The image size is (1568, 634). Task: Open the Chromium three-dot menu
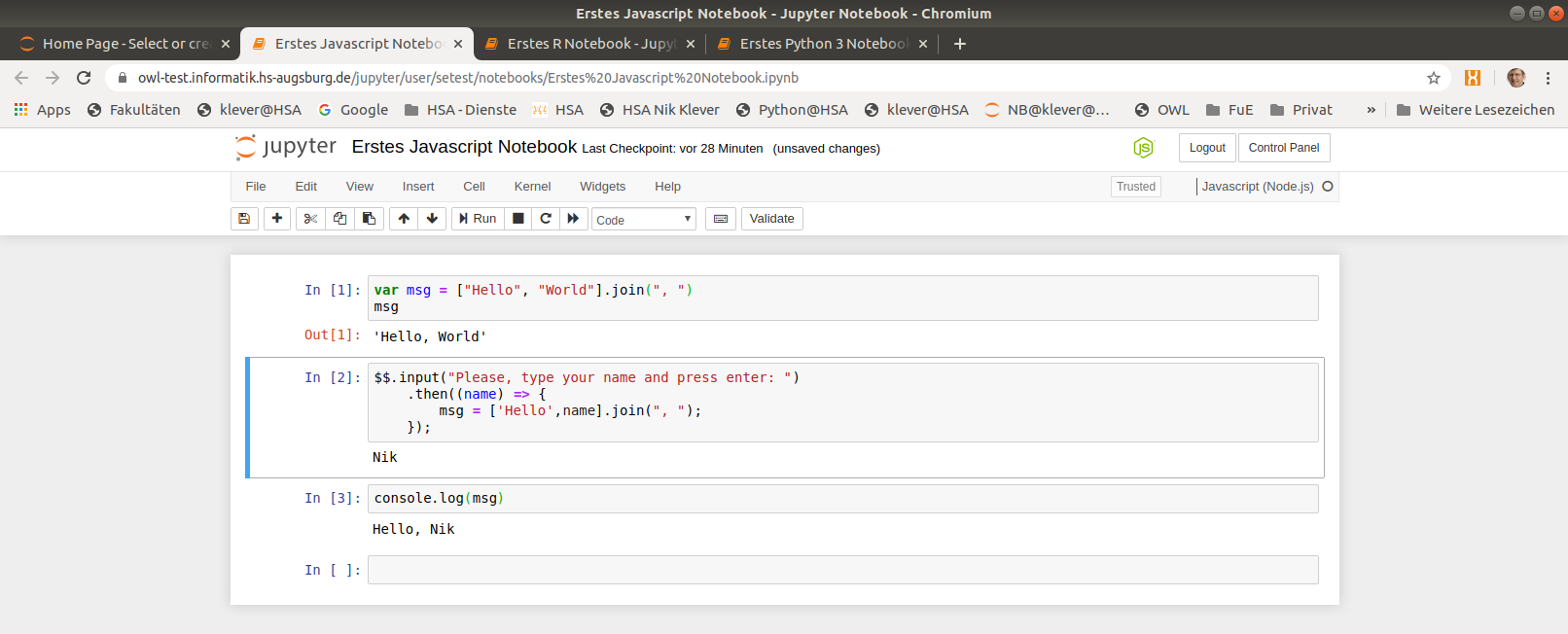pyautogui.click(x=1548, y=78)
